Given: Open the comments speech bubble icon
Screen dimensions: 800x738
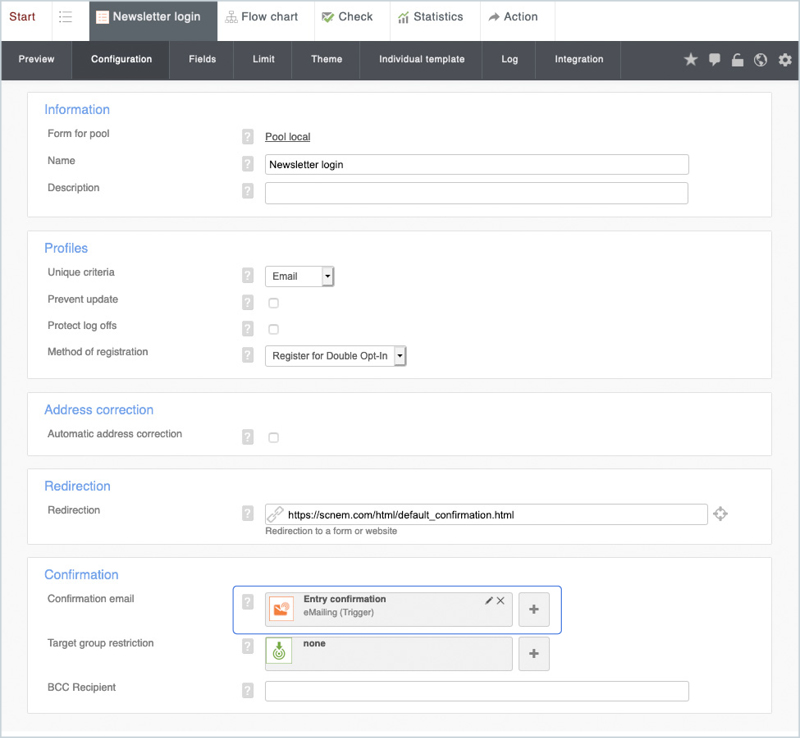Looking at the screenshot, I should pyautogui.click(x=714, y=60).
